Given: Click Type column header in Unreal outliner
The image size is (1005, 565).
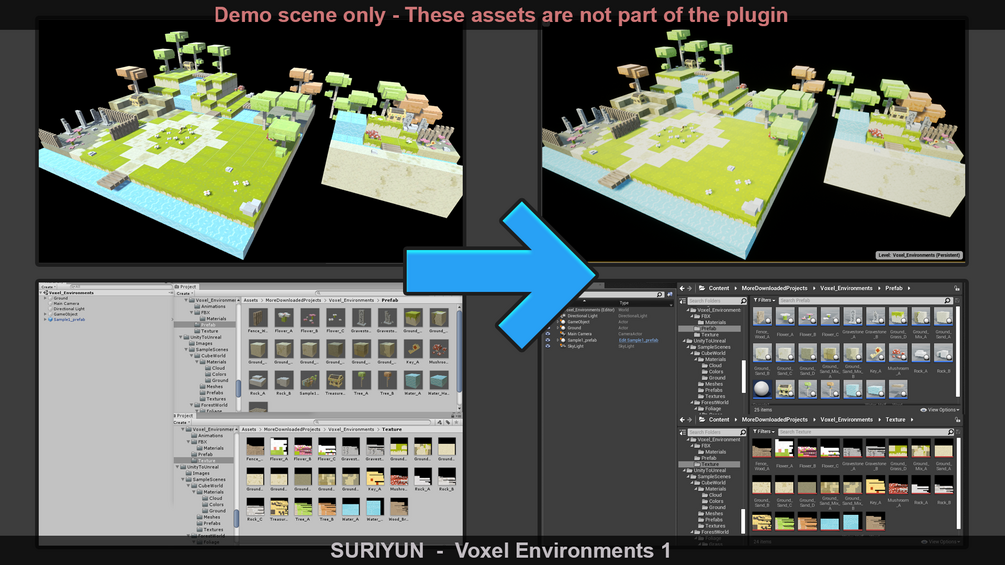Looking at the screenshot, I should tap(624, 303).
